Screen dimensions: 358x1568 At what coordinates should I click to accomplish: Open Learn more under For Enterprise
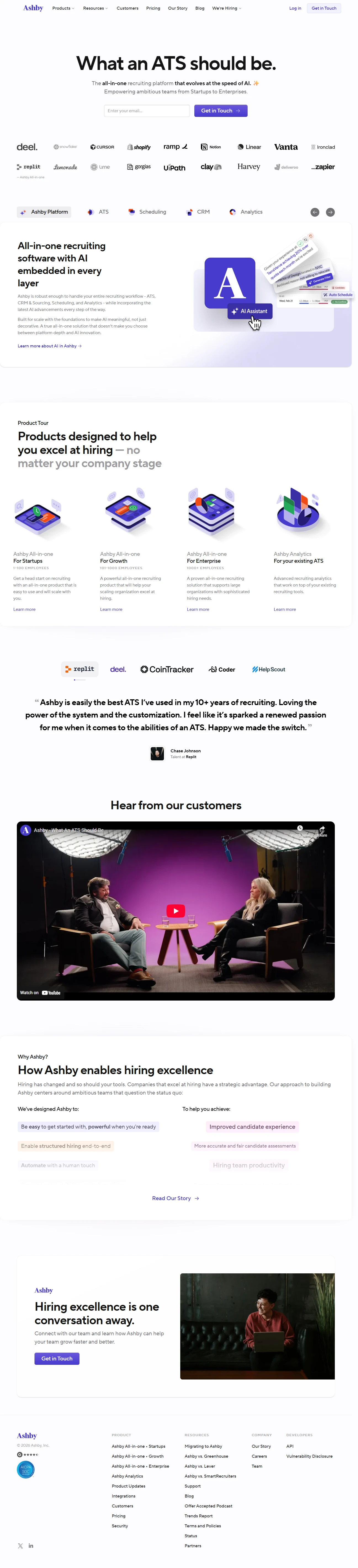tap(198, 609)
